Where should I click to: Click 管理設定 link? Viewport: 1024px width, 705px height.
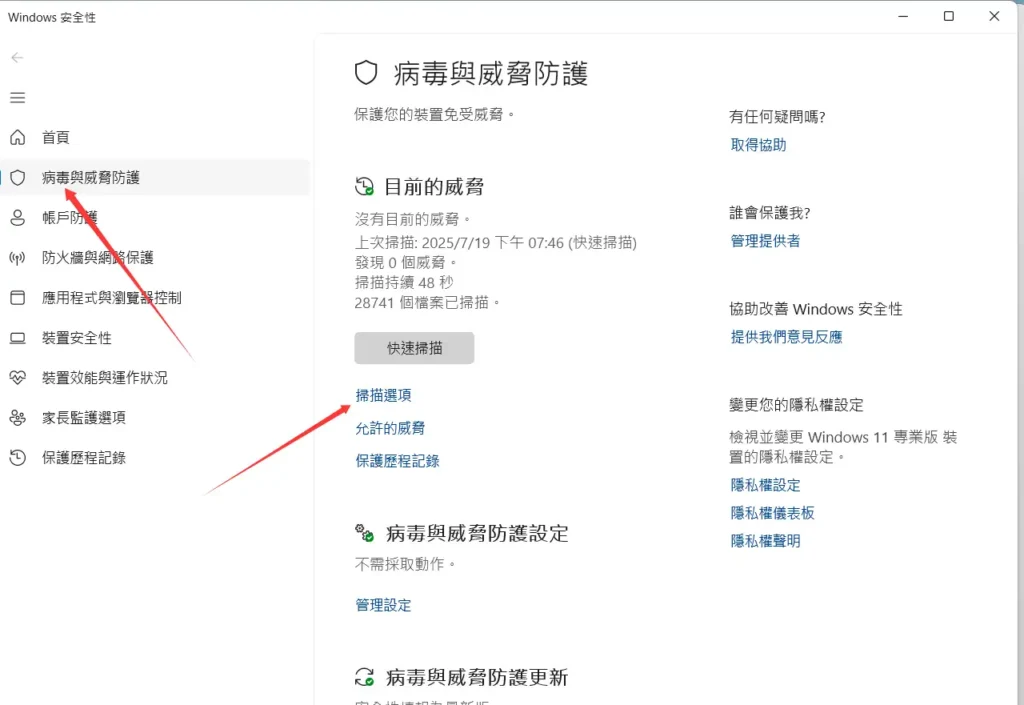click(383, 605)
